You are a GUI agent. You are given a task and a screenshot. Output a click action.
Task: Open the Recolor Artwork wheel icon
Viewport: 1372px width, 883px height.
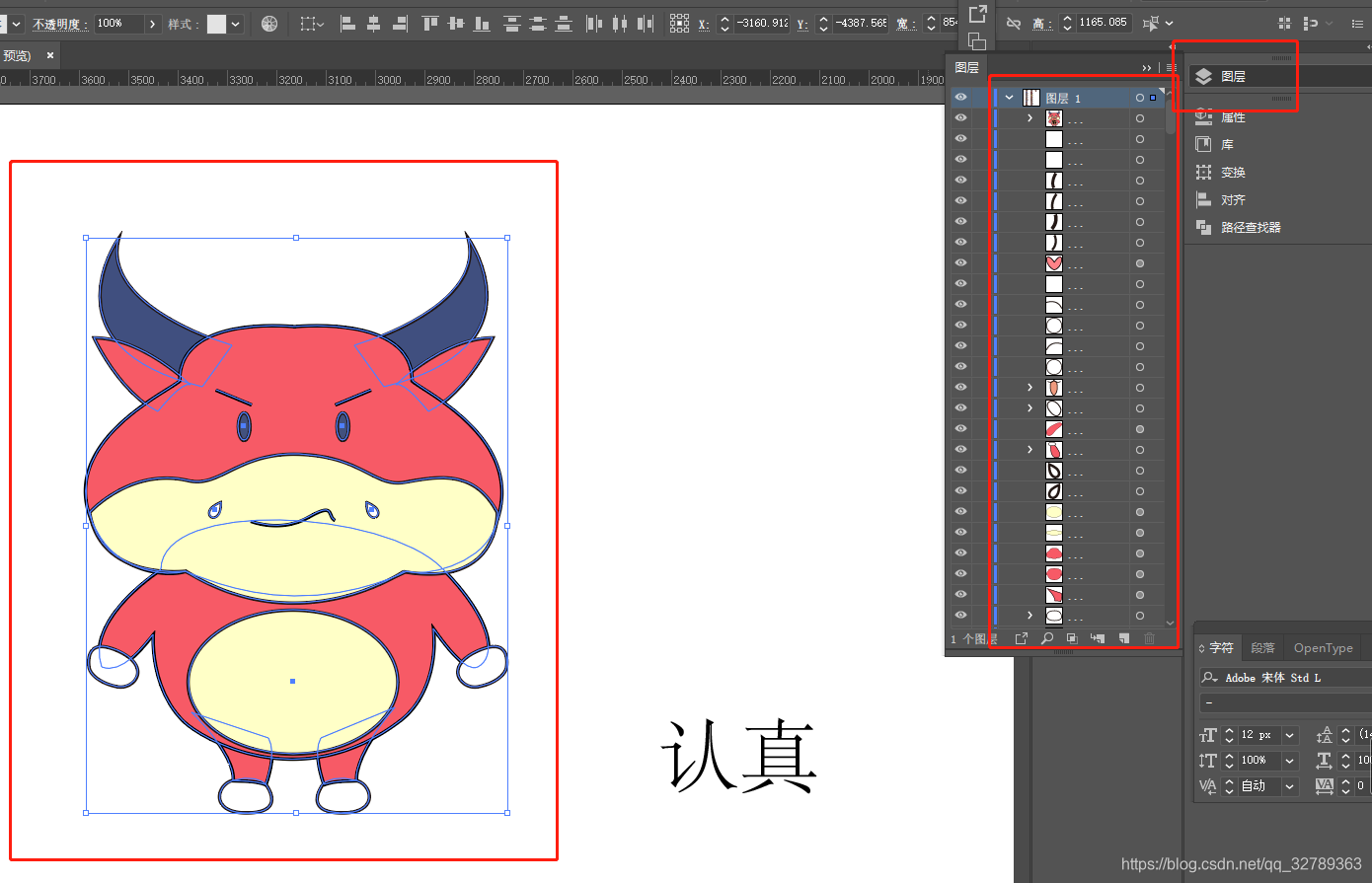click(269, 24)
